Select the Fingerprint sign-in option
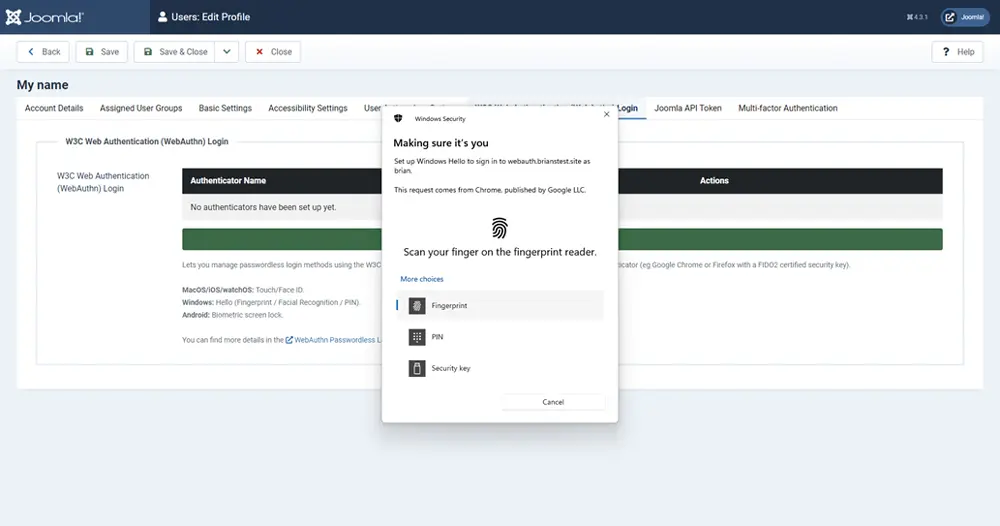The height and width of the screenshot is (526, 1000). click(499, 305)
